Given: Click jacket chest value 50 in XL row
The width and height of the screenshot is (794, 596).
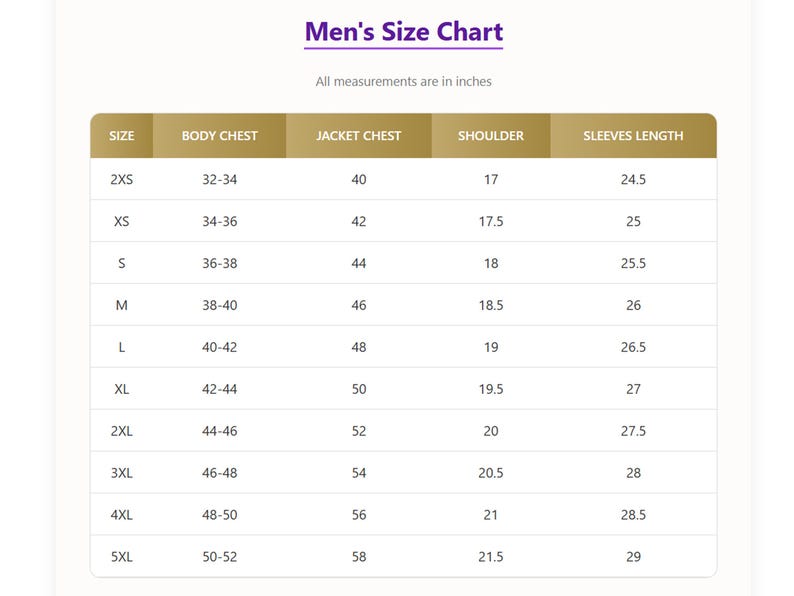Looking at the screenshot, I should pyautogui.click(x=359, y=389).
